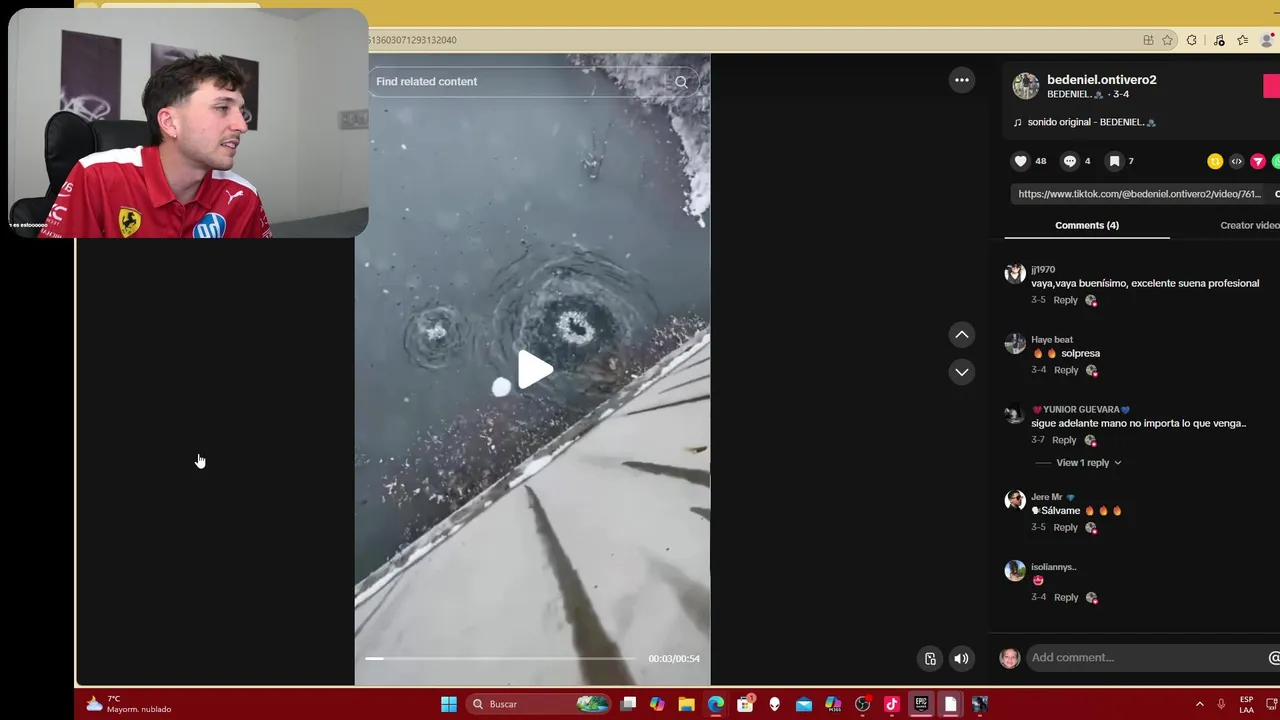Open the Haye beat commenter name
This screenshot has width=1280, height=720.
[1052, 340]
